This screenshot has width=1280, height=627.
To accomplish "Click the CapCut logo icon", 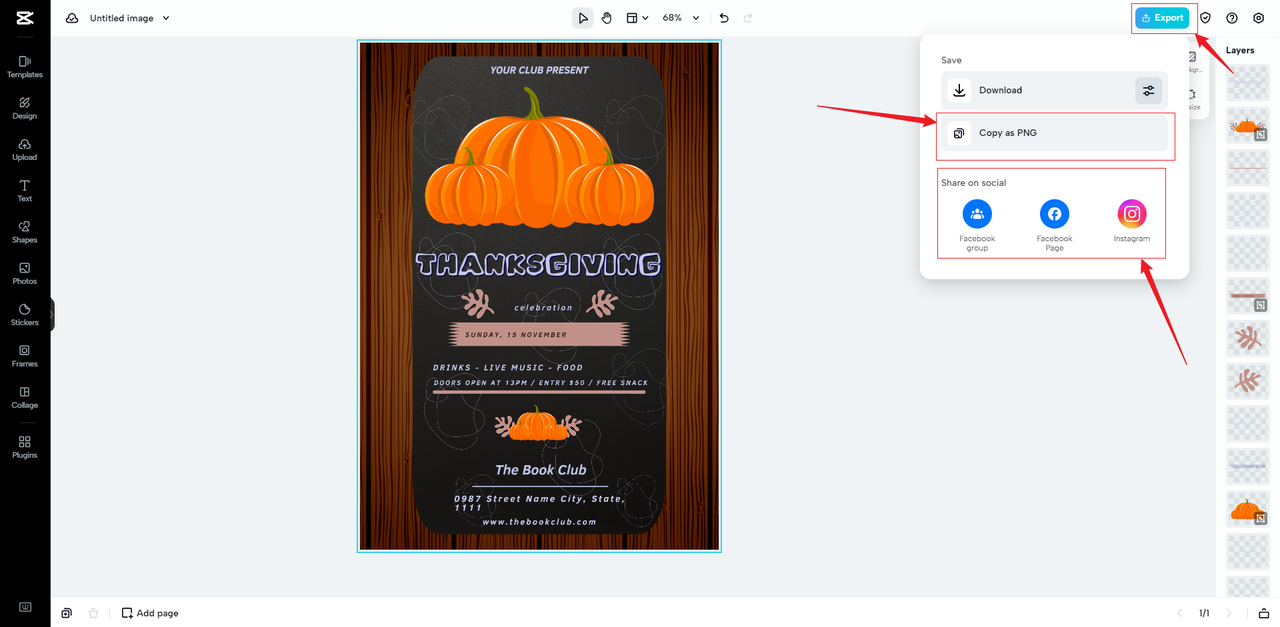I will (x=25, y=18).
